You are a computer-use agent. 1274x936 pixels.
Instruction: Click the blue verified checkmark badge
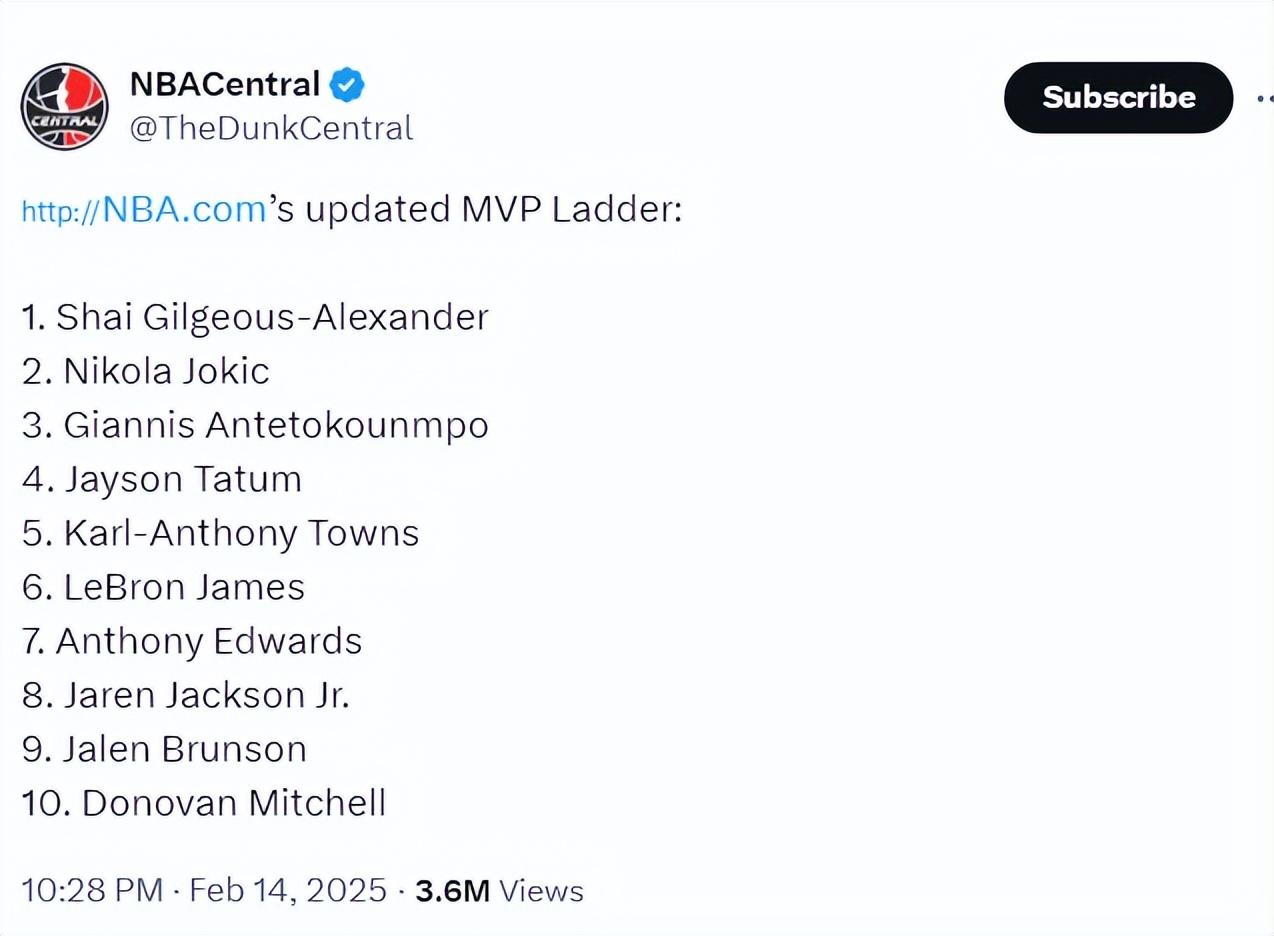pos(347,85)
